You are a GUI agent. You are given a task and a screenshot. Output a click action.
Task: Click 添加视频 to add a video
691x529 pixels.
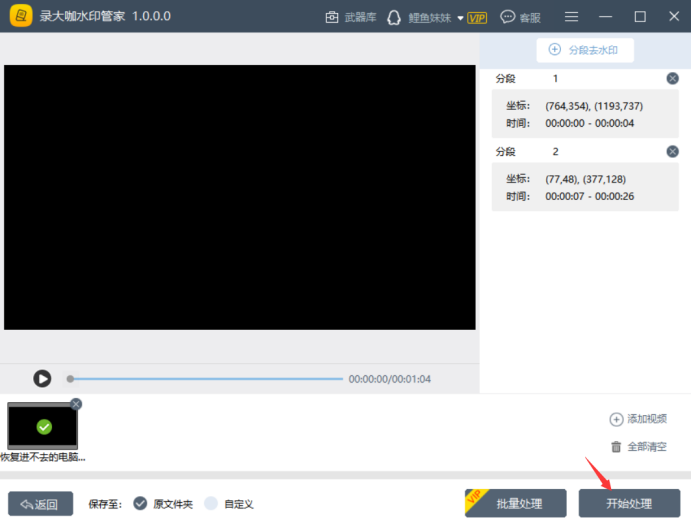638,419
